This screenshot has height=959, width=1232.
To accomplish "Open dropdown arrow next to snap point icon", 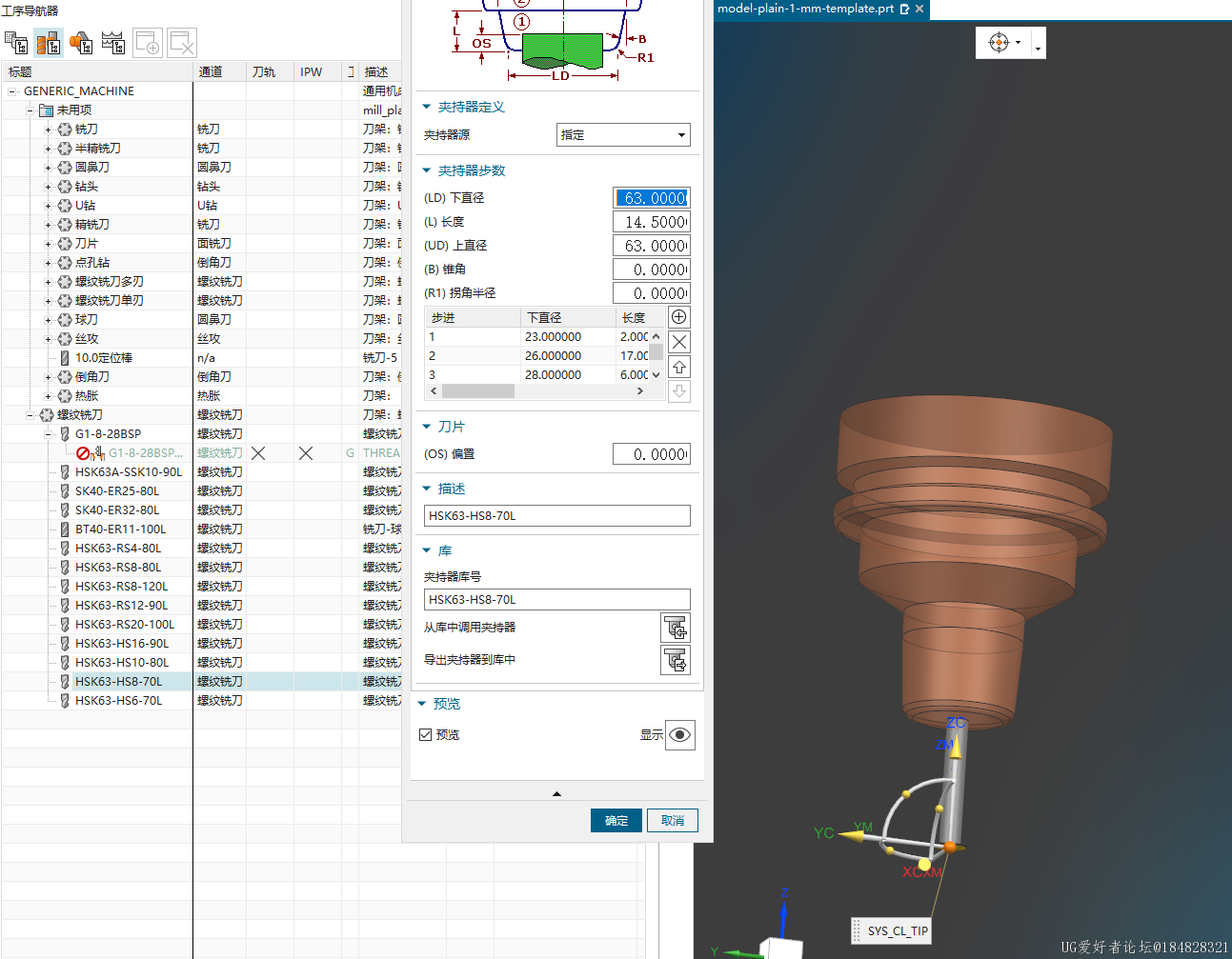I will [x=1018, y=43].
